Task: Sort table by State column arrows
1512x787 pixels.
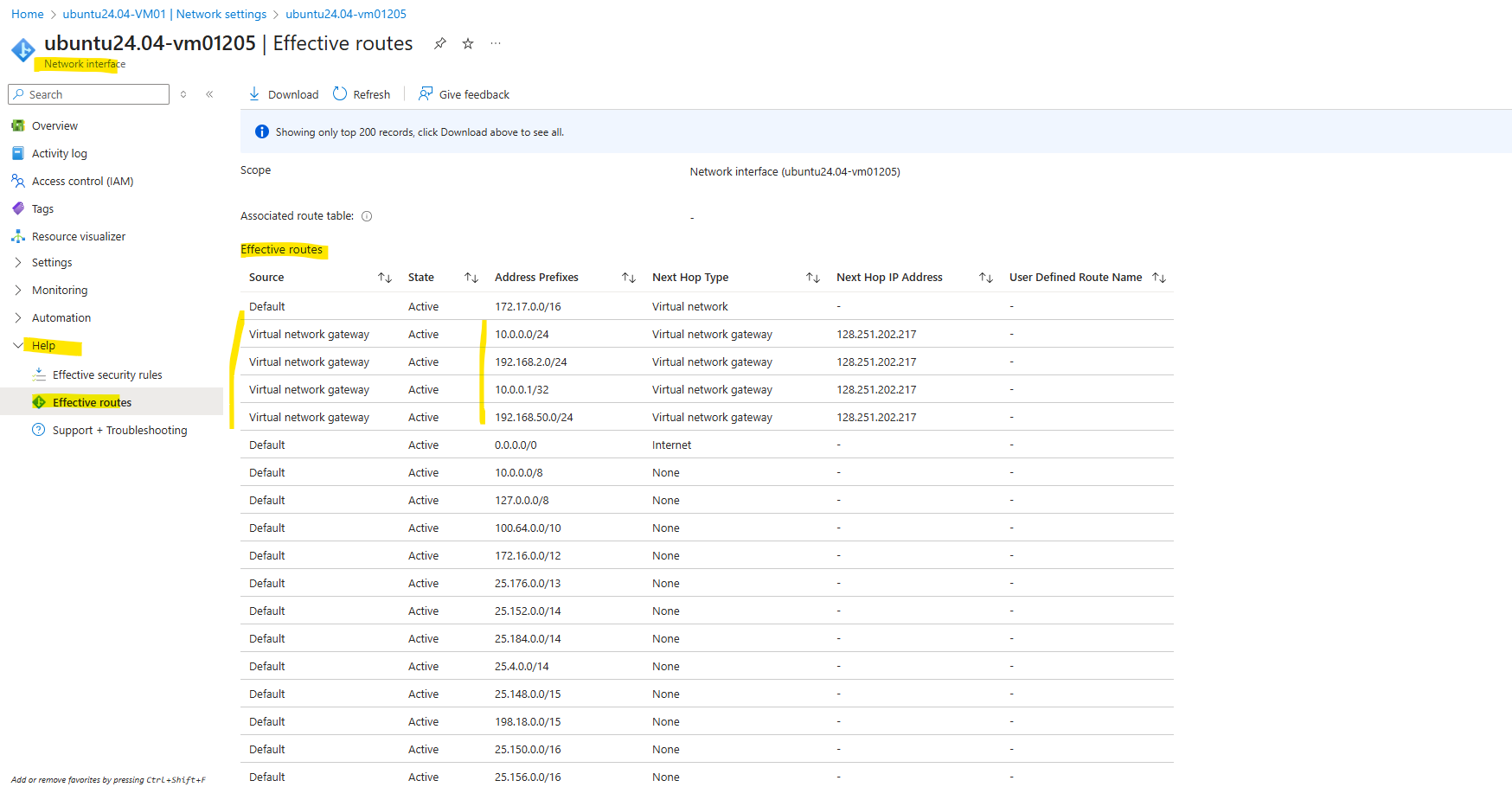Action: [471, 278]
